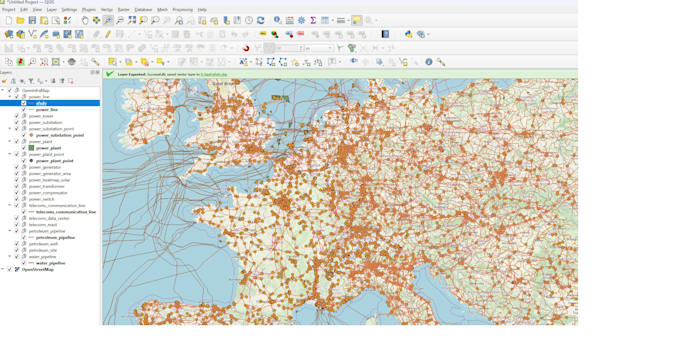Select the Pan Map hand tool
The width and height of the screenshot is (680, 364).
click(85, 20)
